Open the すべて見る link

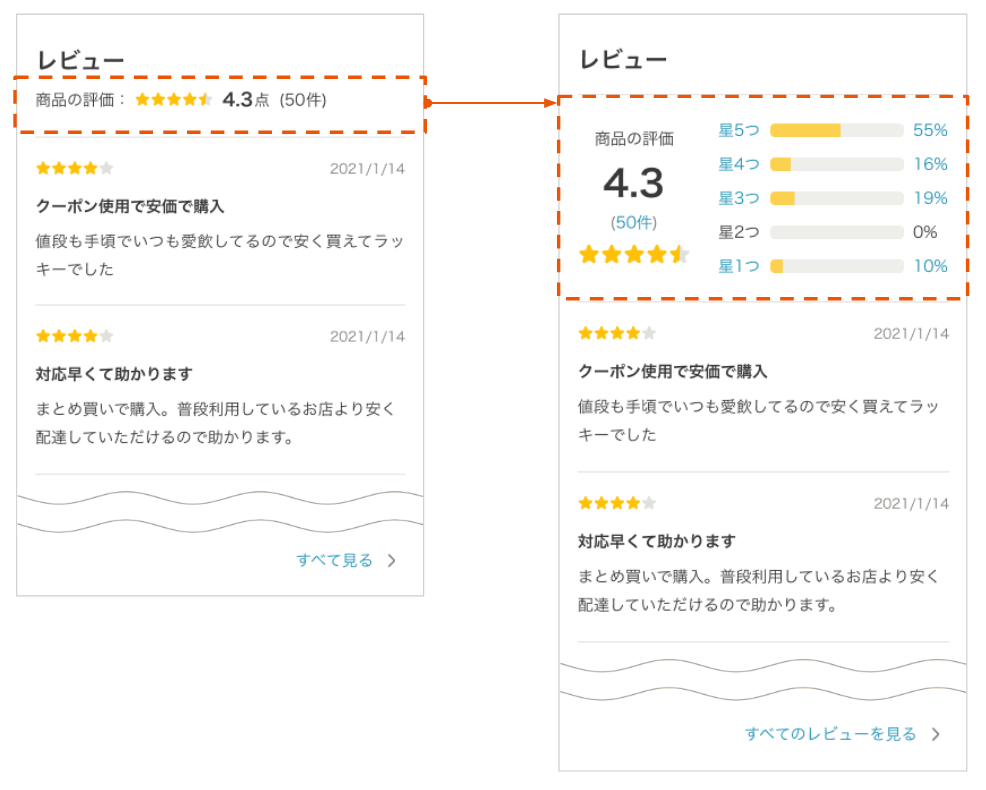click(x=334, y=561)
